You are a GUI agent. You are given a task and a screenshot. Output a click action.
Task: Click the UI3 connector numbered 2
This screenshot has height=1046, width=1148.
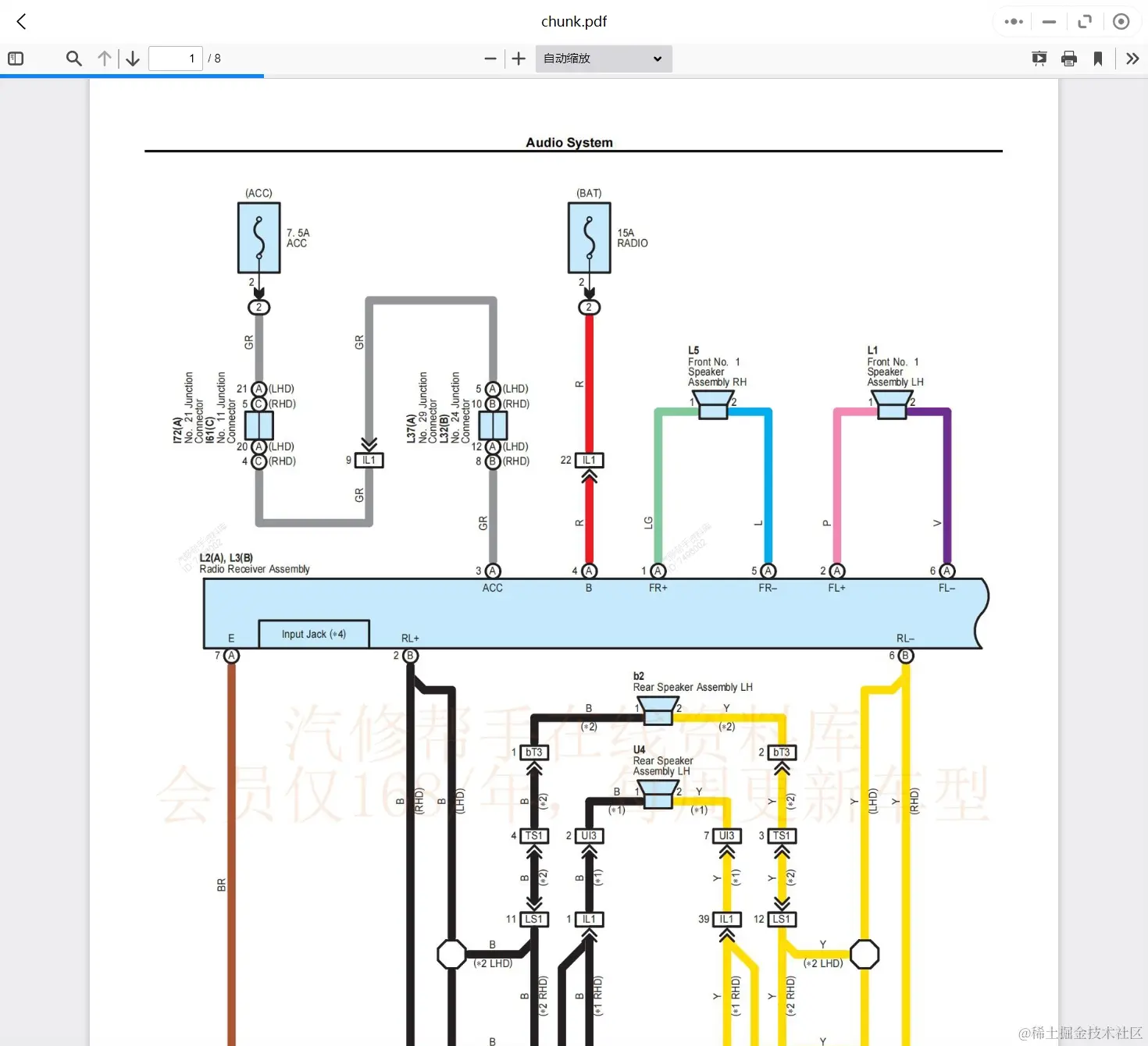coord(590,836)
